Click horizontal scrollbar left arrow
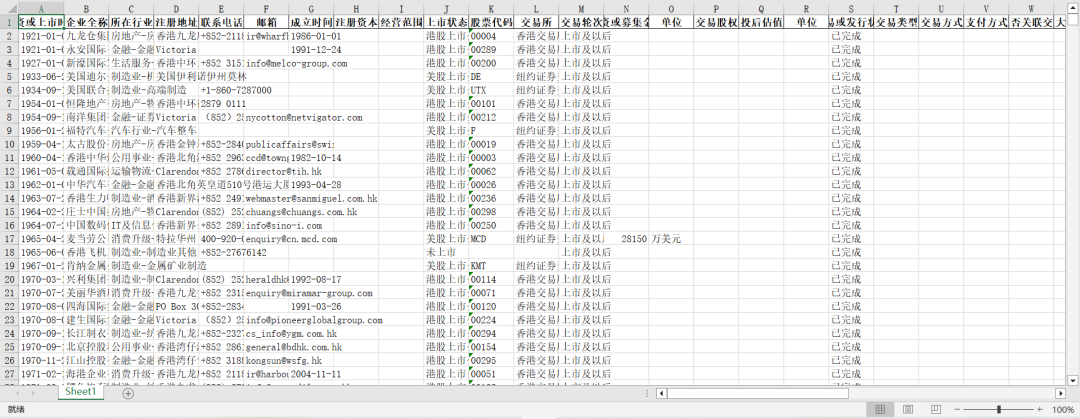 (x=661, y=393)
